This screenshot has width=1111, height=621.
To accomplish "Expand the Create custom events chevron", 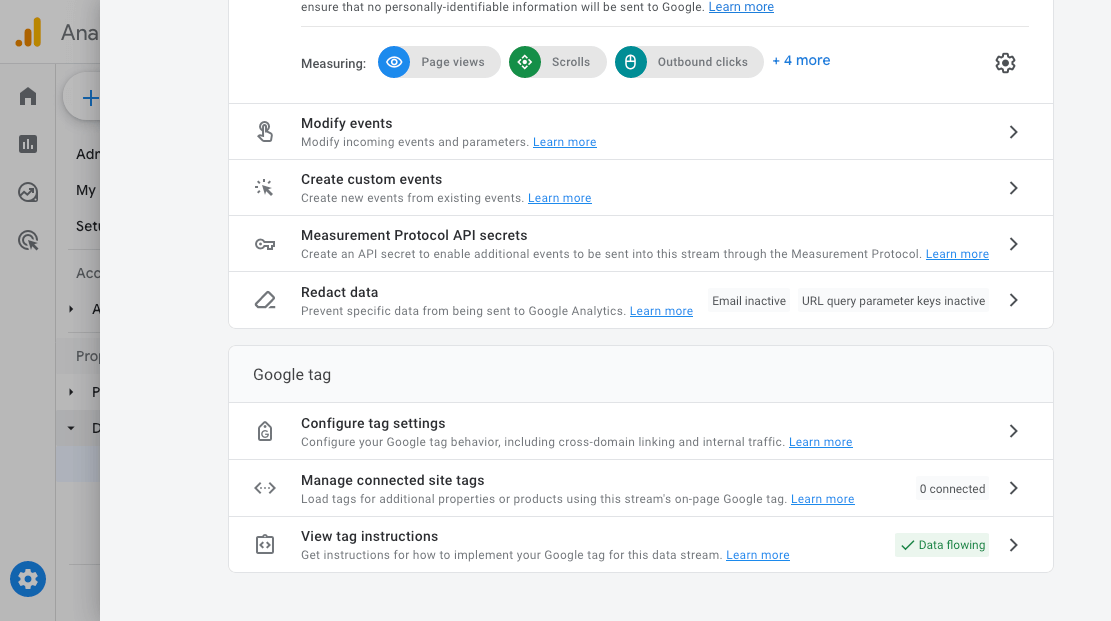I will [1013, 188].
